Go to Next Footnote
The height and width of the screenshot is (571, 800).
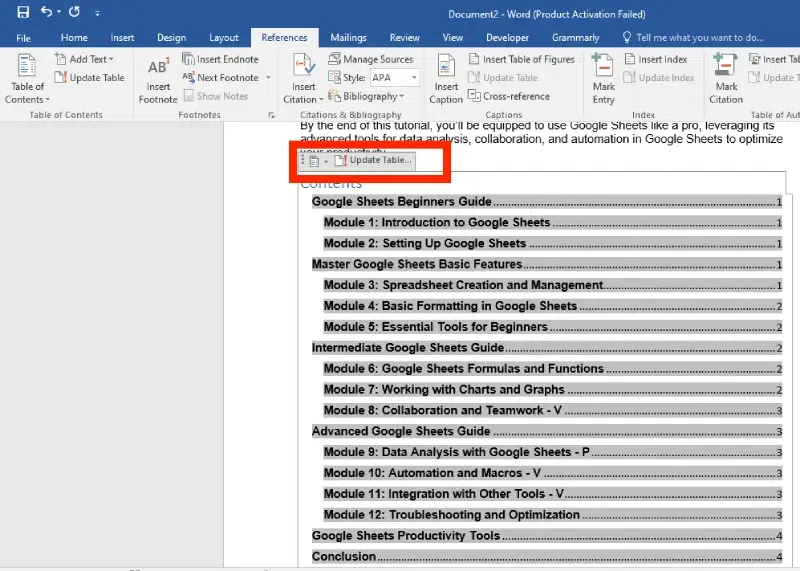pyautogui.click(x=220, y=78)
